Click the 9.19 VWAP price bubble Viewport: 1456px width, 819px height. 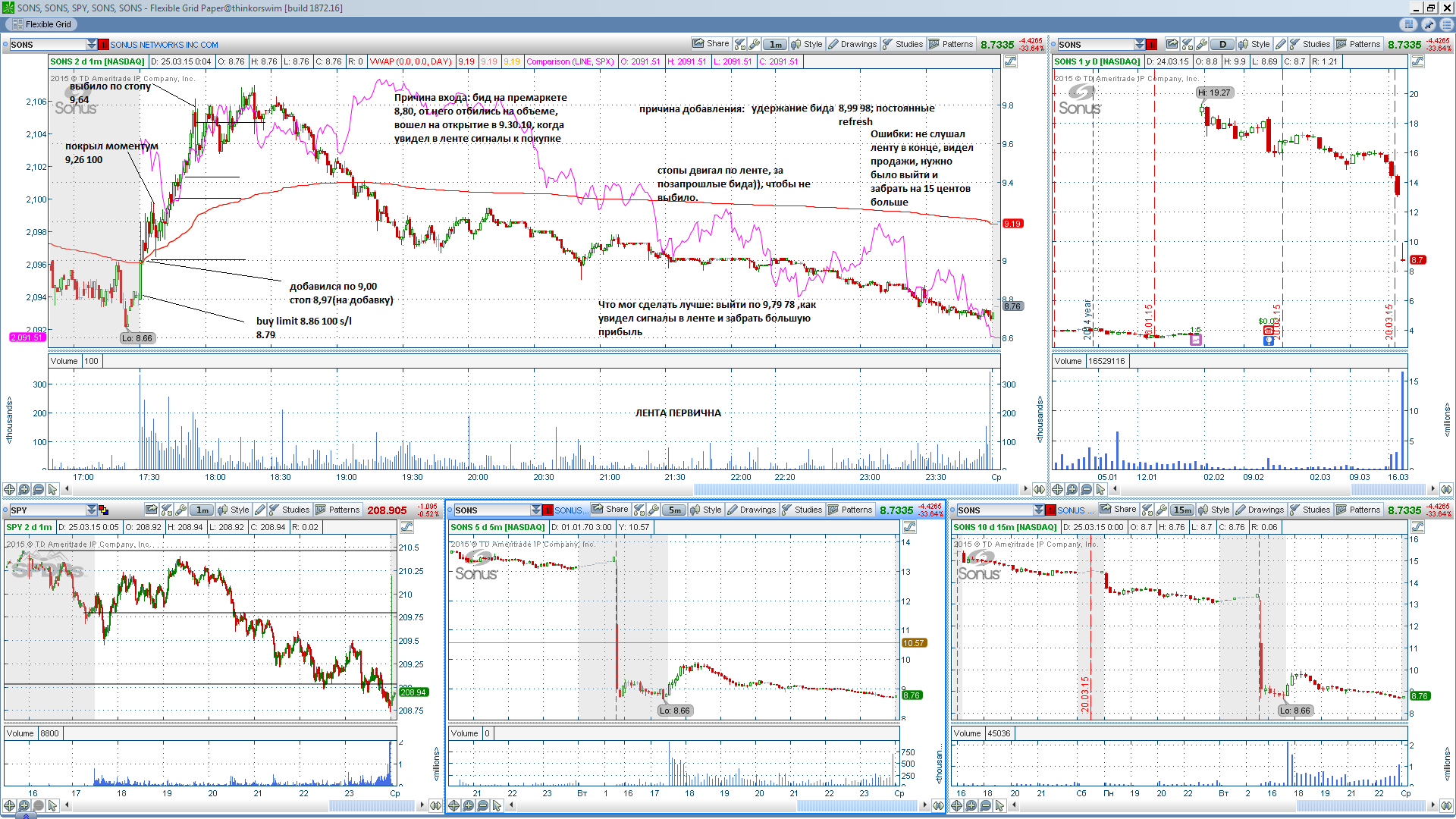tap(1012, 224)
